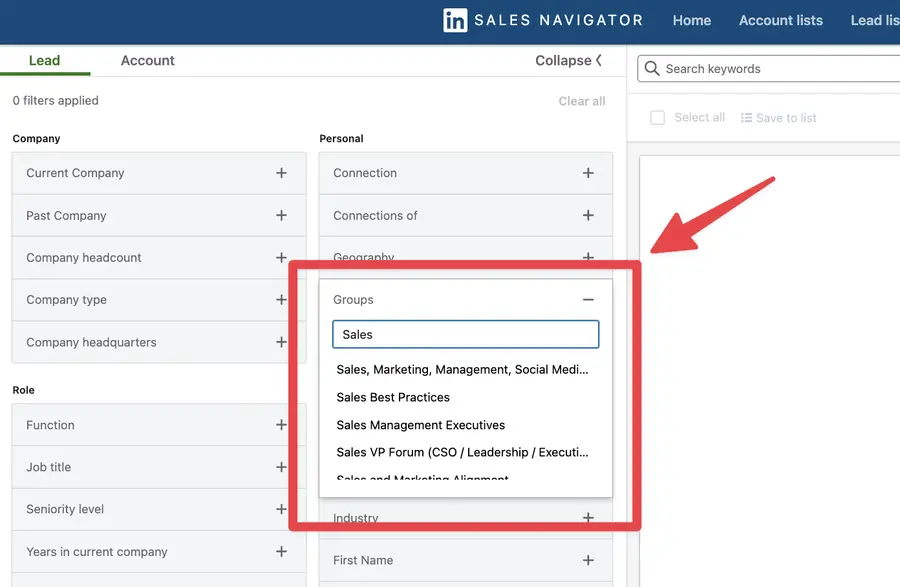Click the Save to list button
This screenshot has width=900, height=587.
[778, 117]
